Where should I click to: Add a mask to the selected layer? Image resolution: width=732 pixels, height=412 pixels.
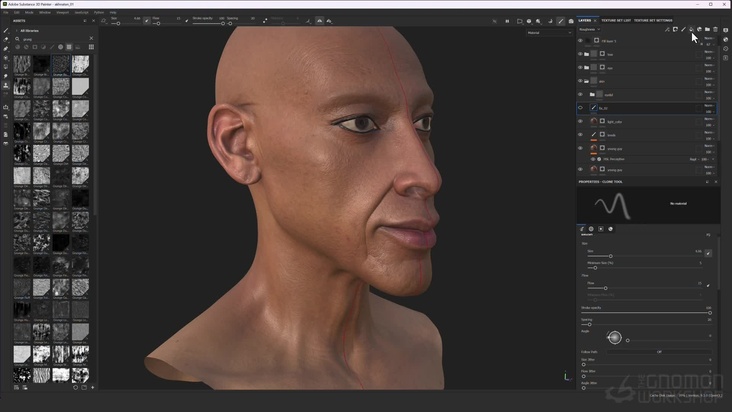click(675, 29)
